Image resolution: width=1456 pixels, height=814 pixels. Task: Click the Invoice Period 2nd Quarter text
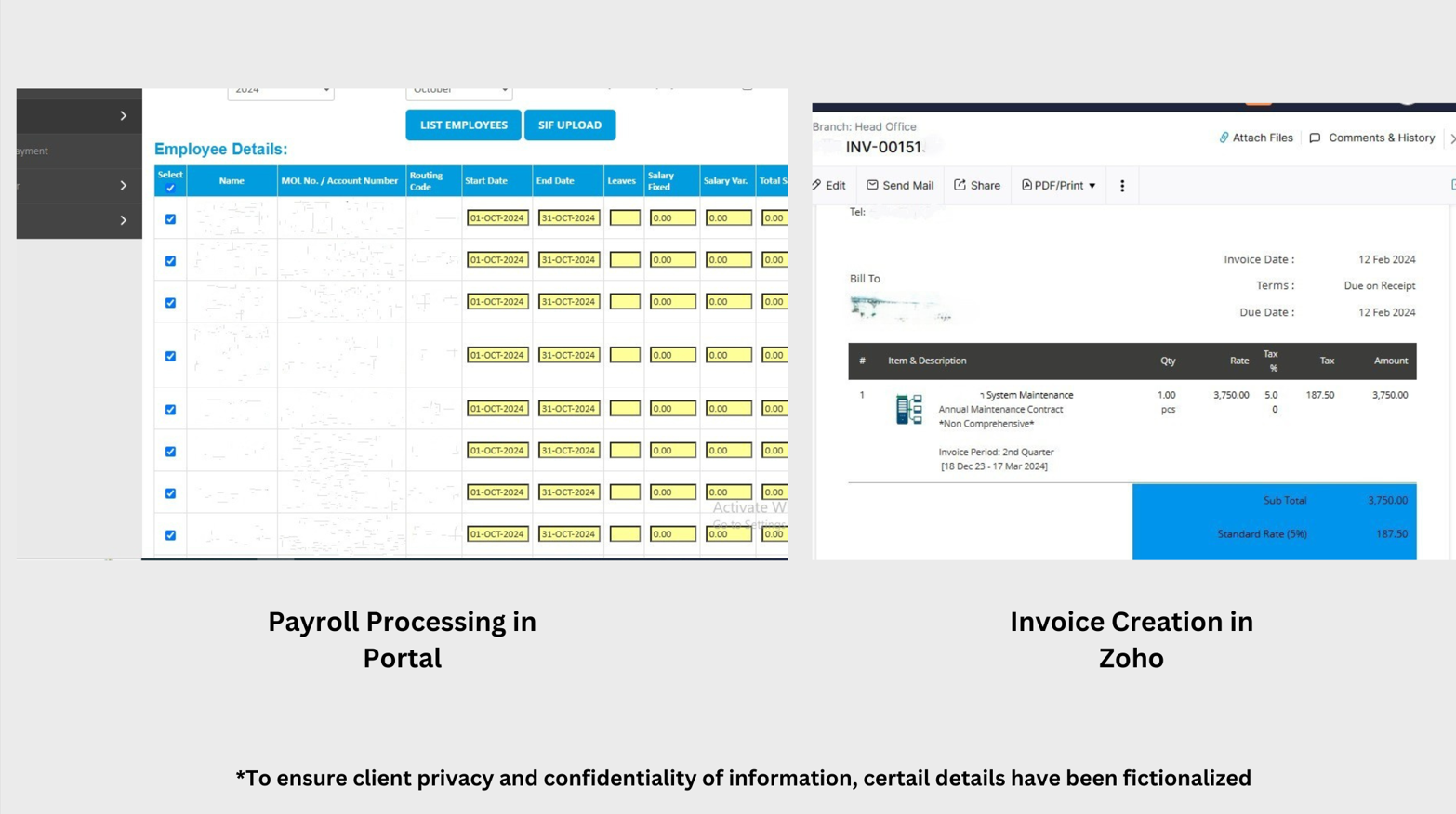point(996,453)
